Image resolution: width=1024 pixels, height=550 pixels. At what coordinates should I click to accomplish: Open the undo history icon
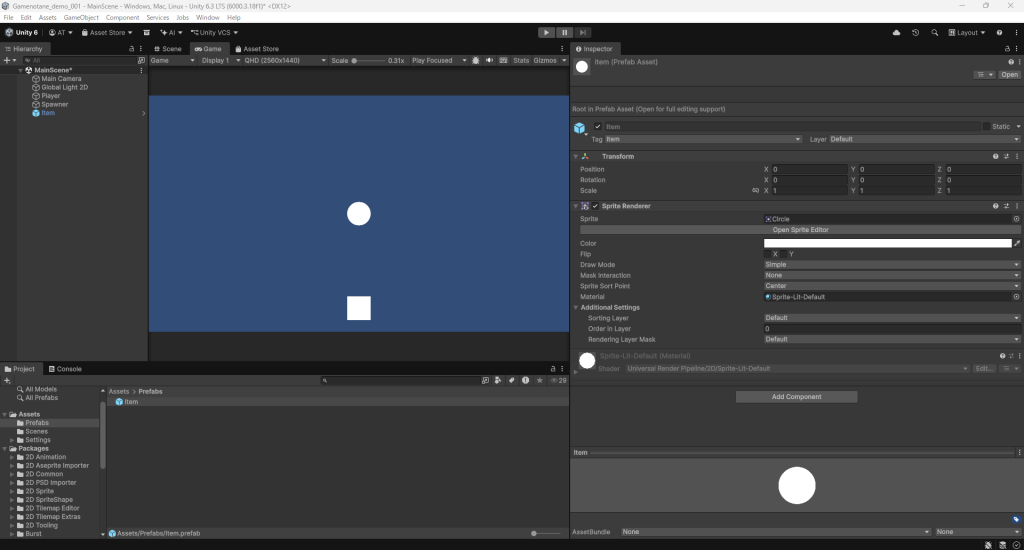915,33
